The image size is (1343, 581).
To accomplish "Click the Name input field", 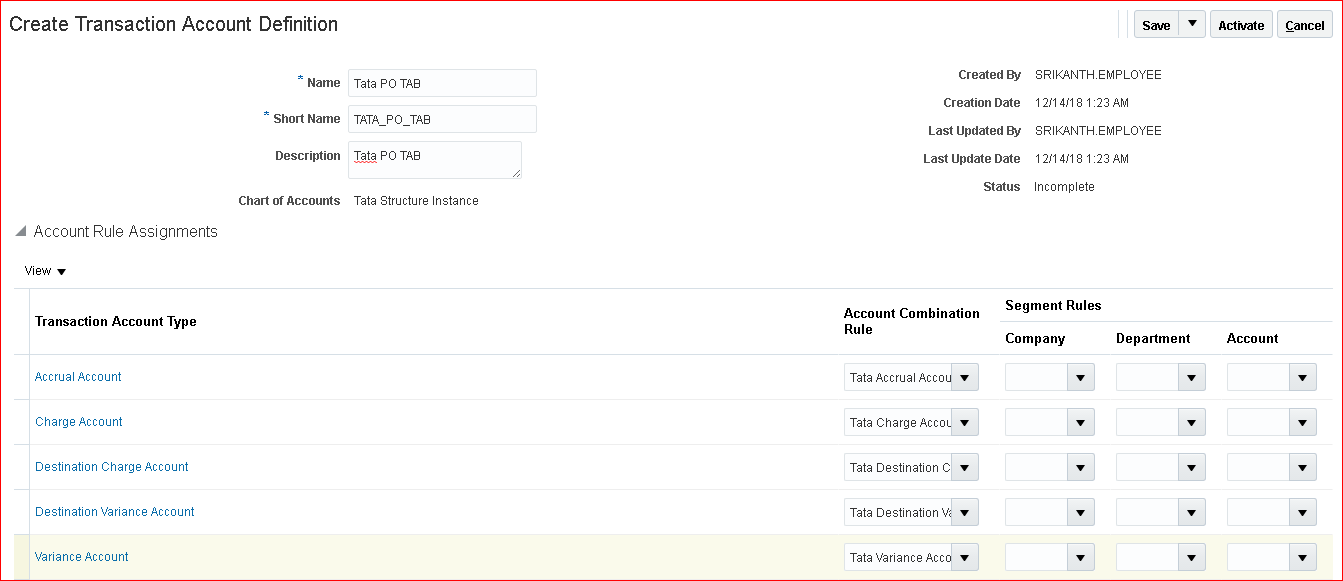I will pos(442,83).
